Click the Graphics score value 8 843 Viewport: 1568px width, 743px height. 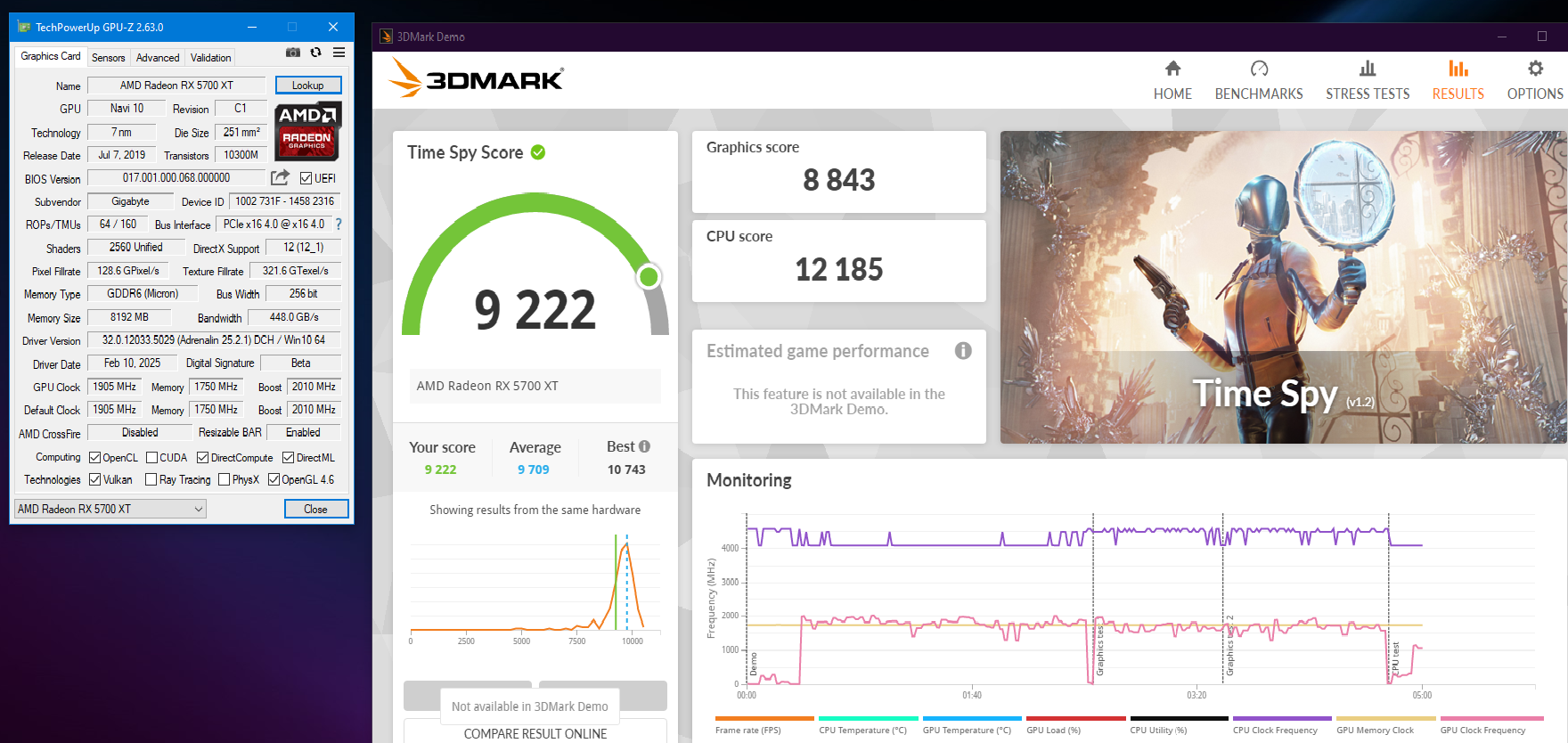(x=839, y=180)
